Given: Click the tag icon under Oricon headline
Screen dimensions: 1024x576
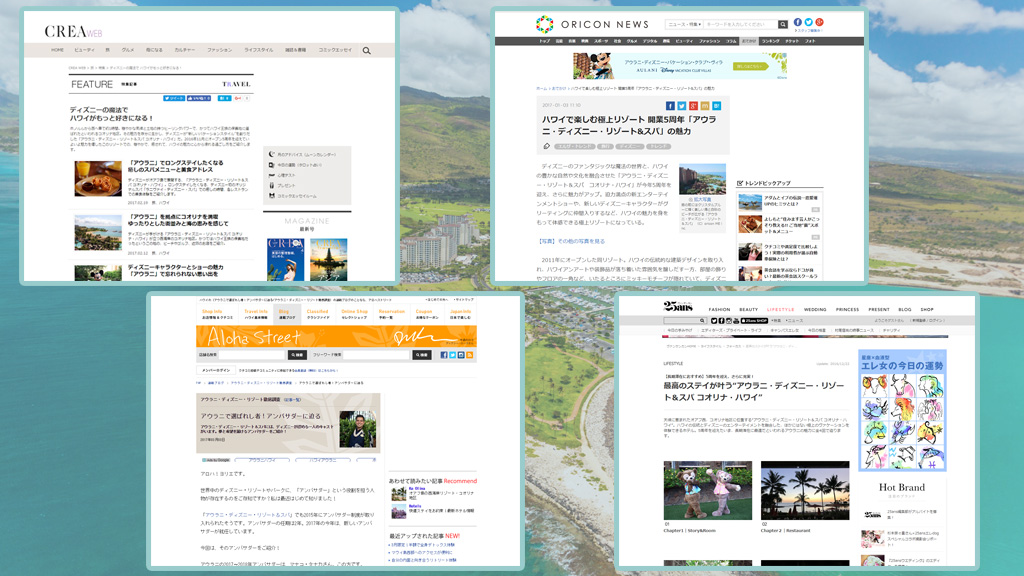Looking at the screenshot, I should [547, 146].
